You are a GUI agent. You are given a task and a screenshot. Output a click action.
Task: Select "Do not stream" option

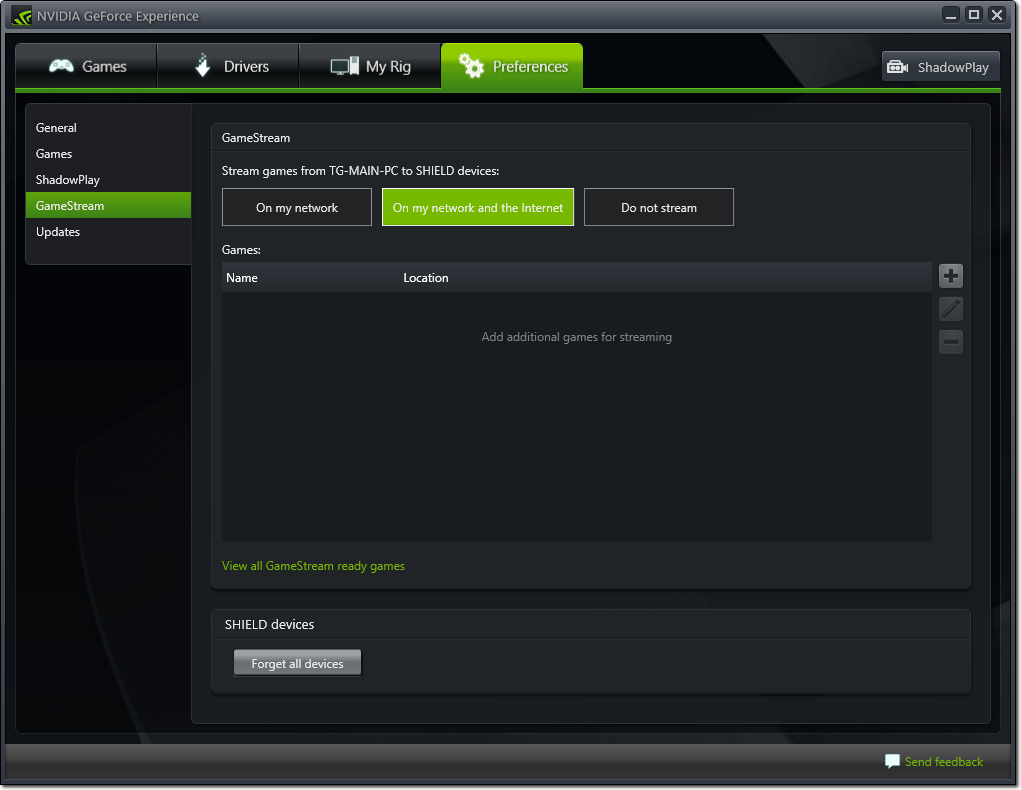[659, 207]
